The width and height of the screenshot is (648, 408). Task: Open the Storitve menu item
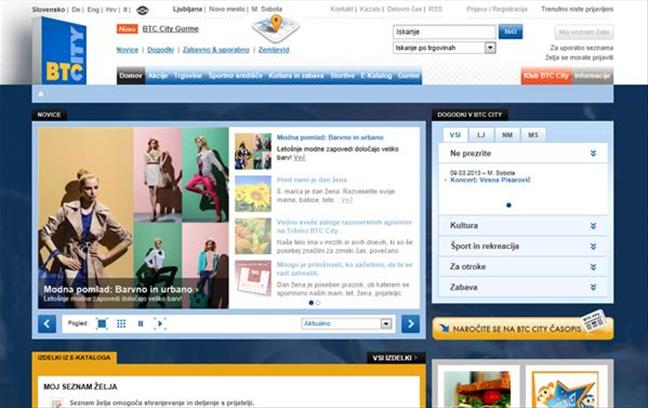pyautogui.click(x=342, y=76)
